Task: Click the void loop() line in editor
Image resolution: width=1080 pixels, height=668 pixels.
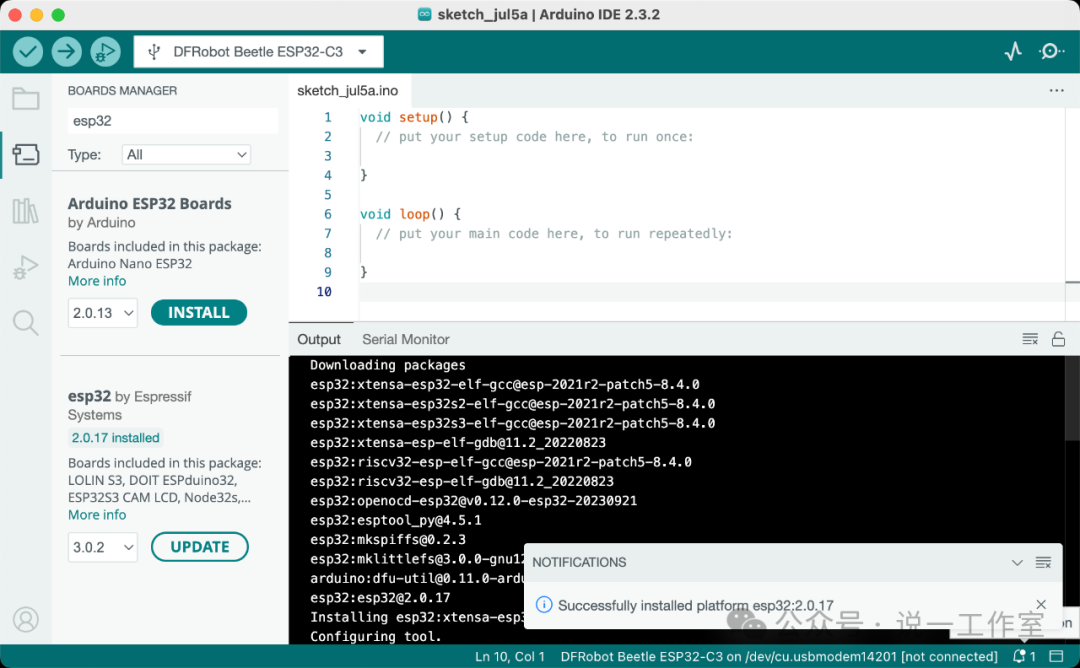Action: 411,214
